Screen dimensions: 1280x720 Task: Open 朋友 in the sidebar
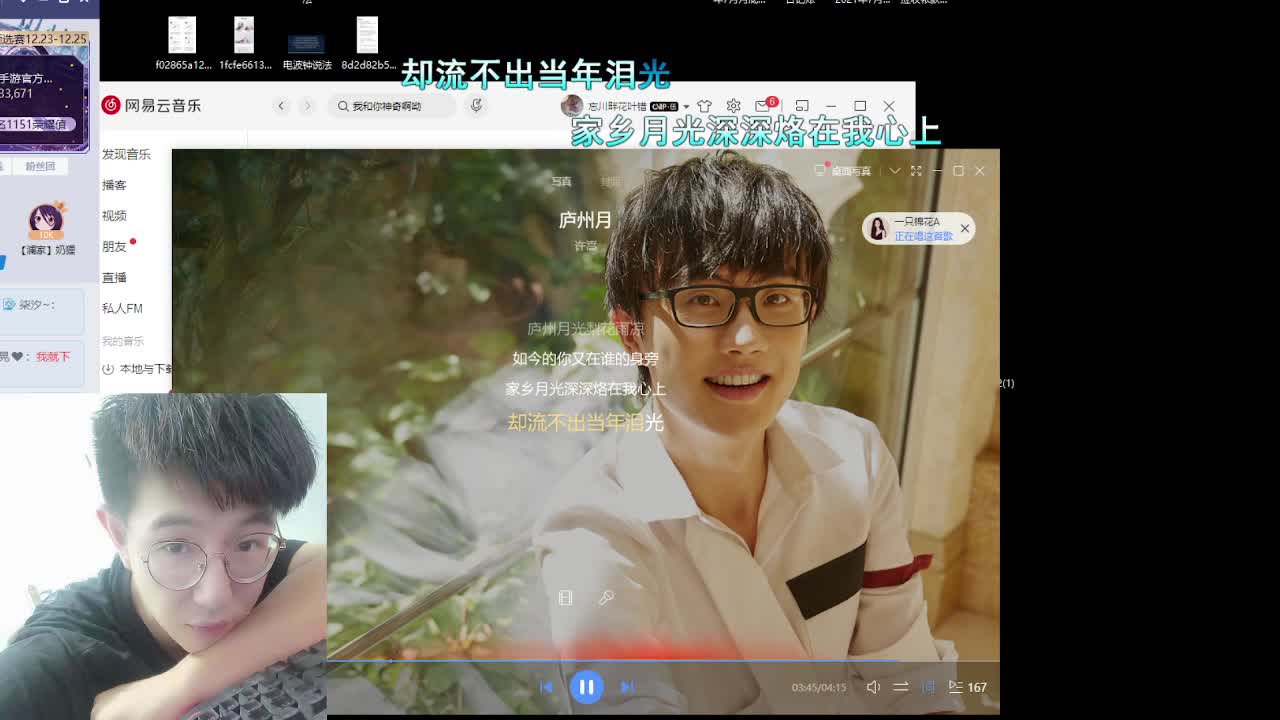coord(116,246)
